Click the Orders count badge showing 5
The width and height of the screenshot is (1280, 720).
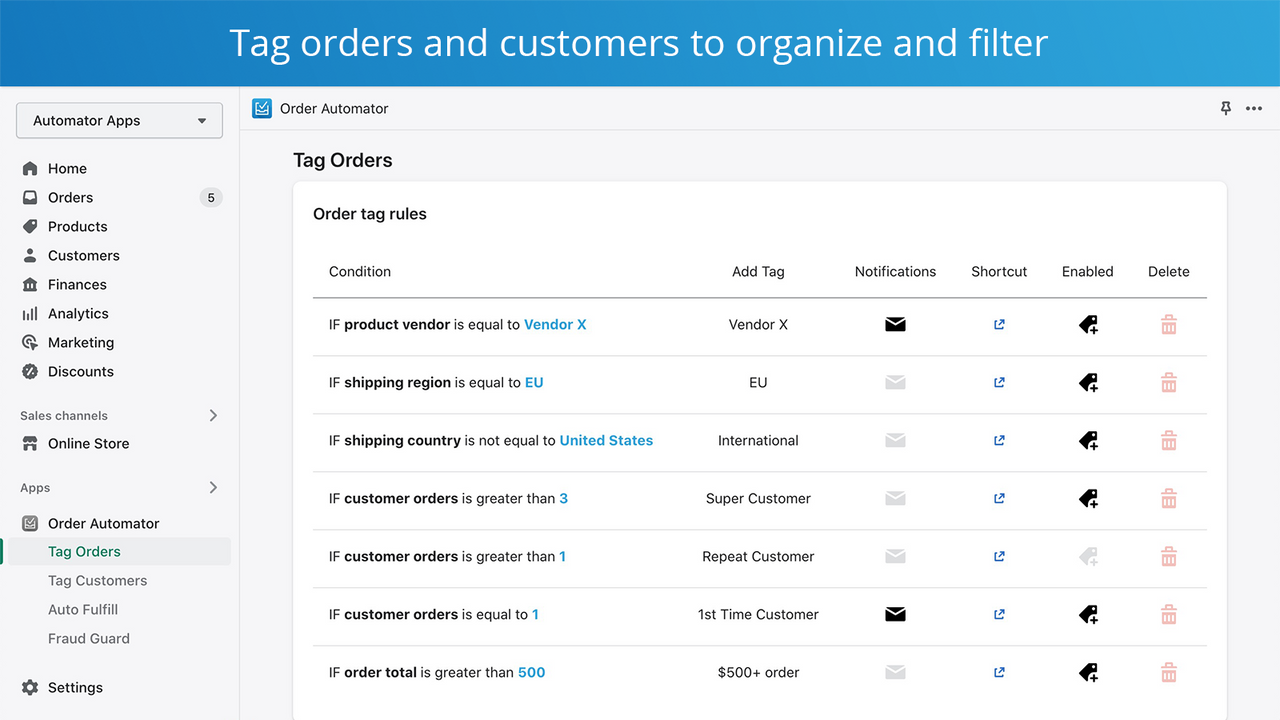(x=210, y=197)
